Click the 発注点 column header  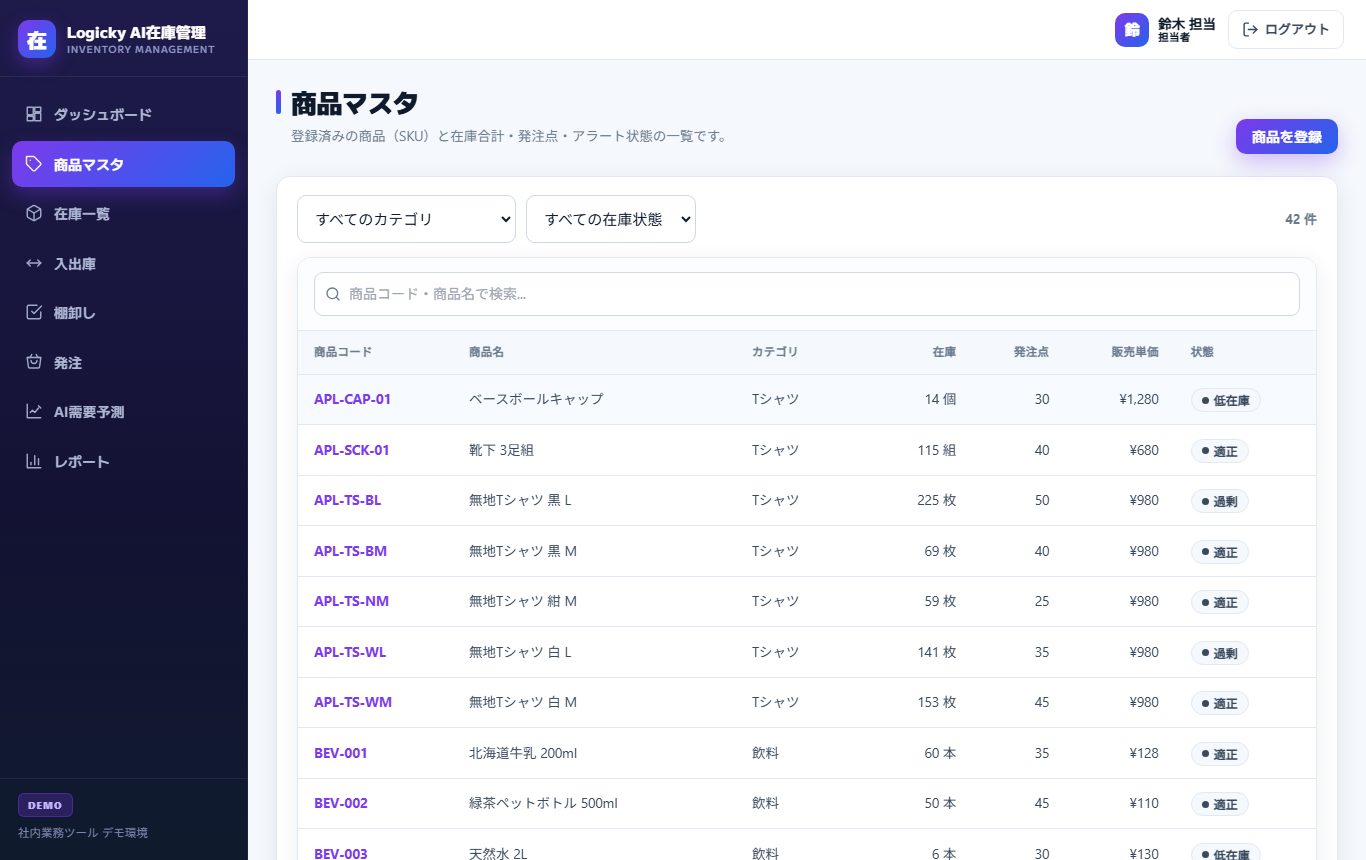pyautogui.click(x=1031, y=352)
